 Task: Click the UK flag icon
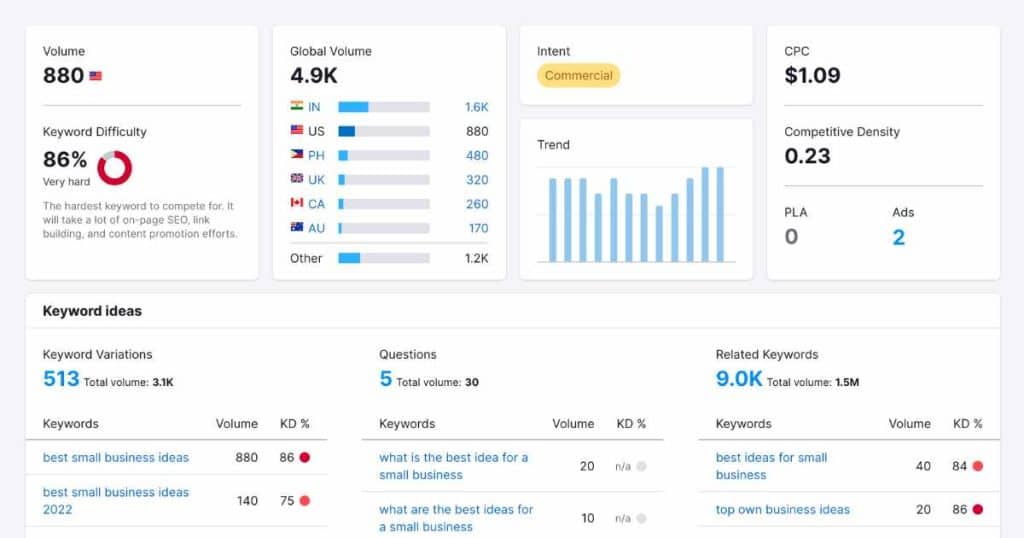pyautogui.click(x=296, y=178)
